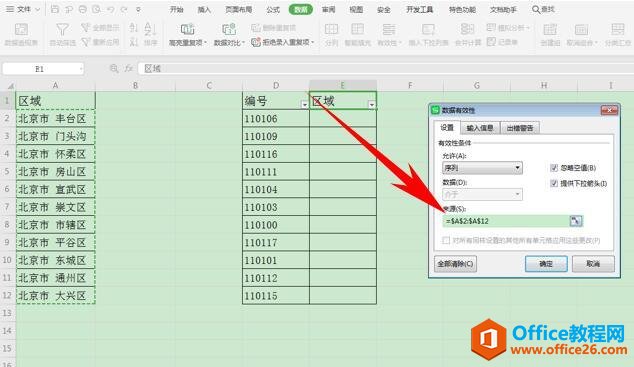The width and height of the screenshot is (634, 367).
Task: Switch to the 插入 ribbon tab
Action: [x=204, y=9]
